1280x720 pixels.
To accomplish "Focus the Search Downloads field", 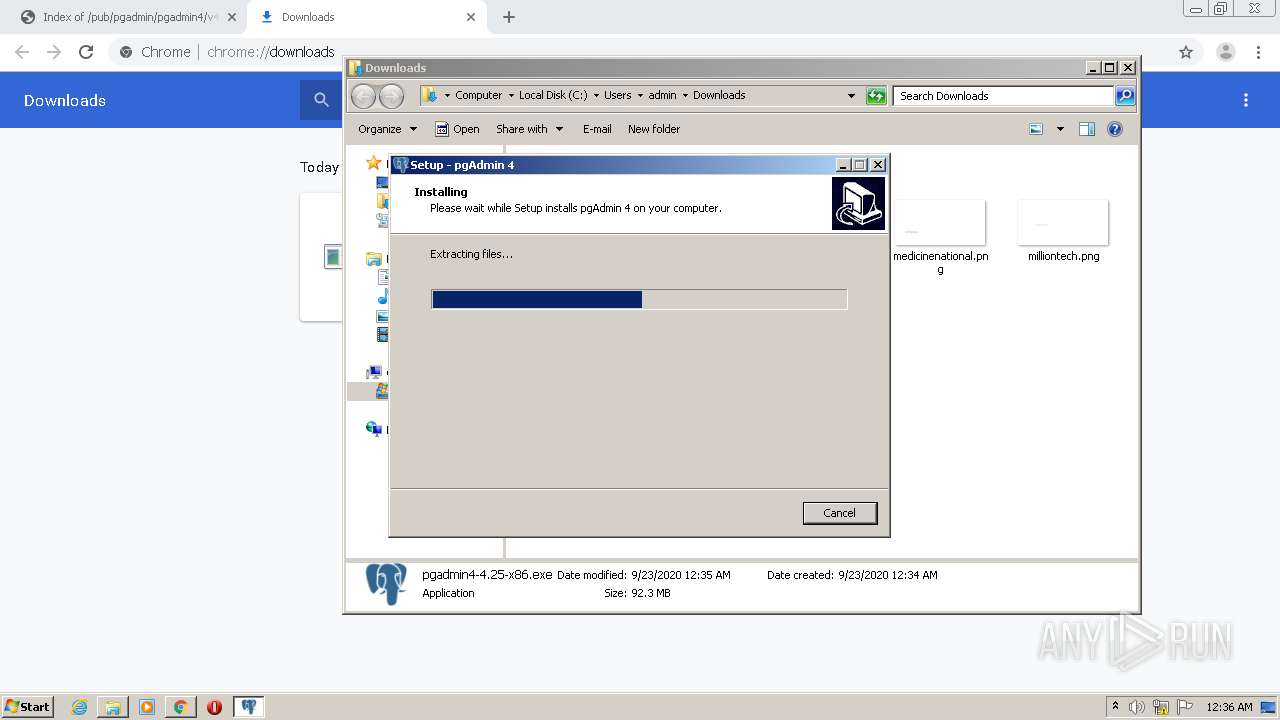I will point(1003,96).
